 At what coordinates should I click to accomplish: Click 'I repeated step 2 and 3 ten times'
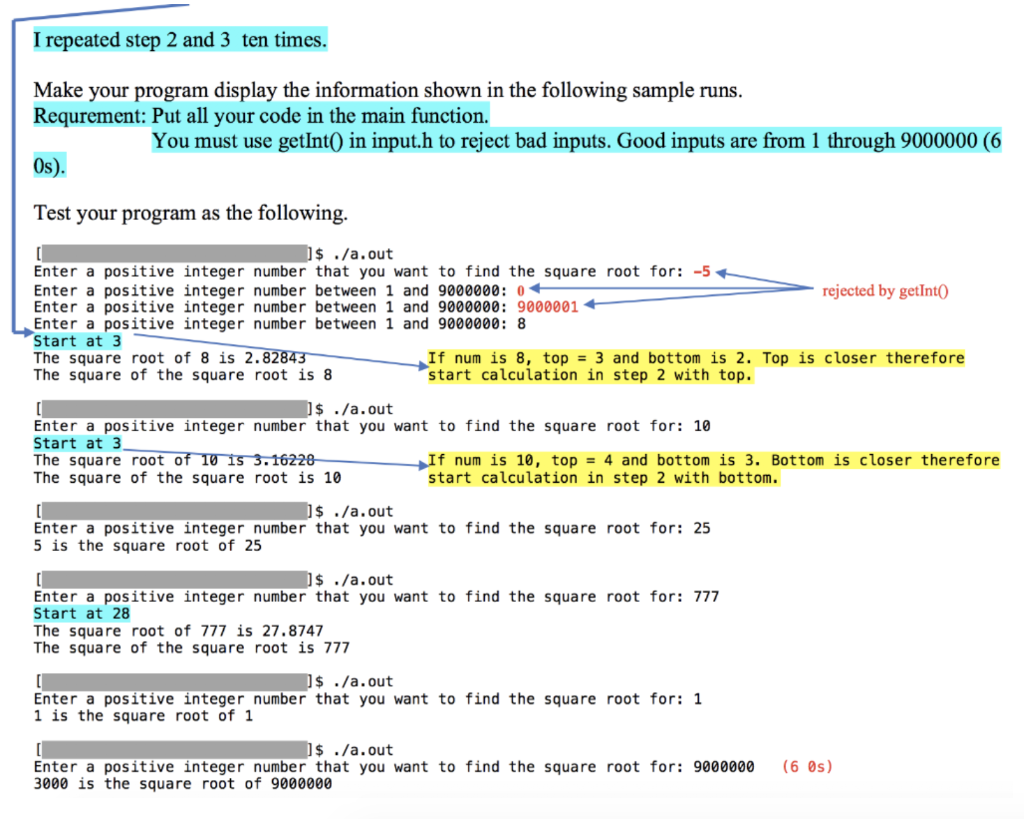click(x=178, y=39)
